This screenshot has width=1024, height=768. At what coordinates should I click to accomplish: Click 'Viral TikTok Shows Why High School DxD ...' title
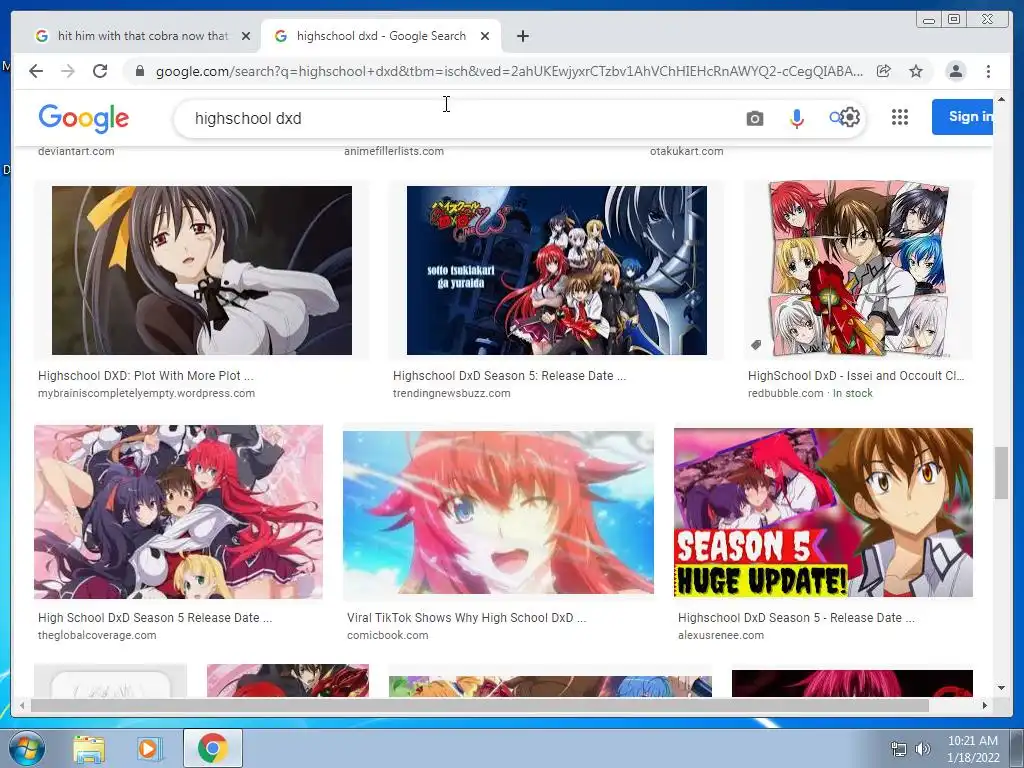(x=466, y=618)
